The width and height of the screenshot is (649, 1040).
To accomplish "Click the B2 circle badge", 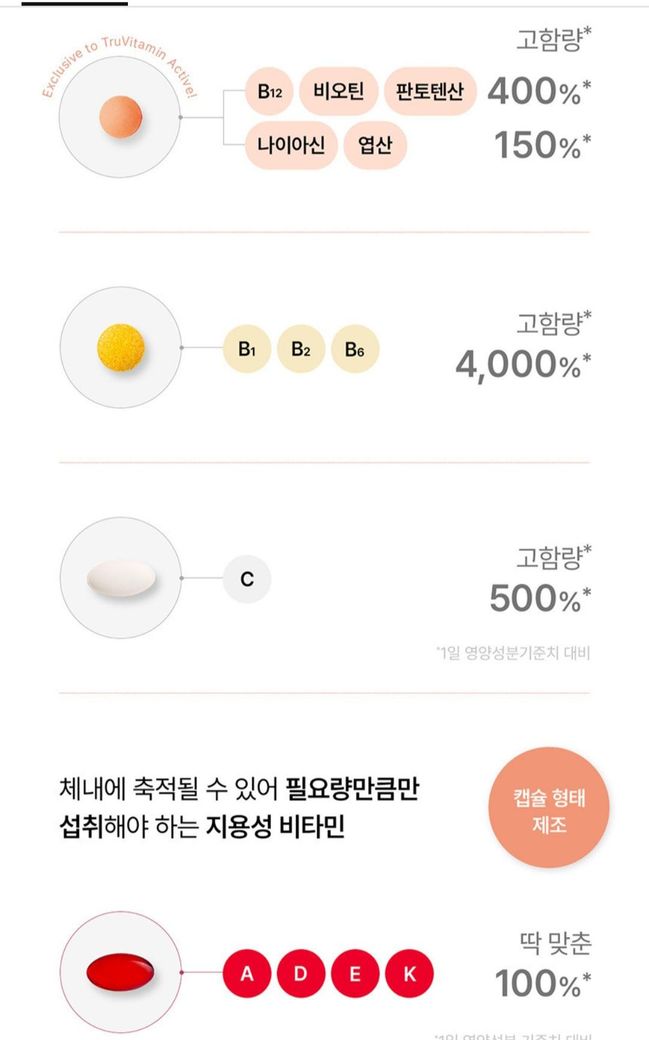I will (301, 349).
